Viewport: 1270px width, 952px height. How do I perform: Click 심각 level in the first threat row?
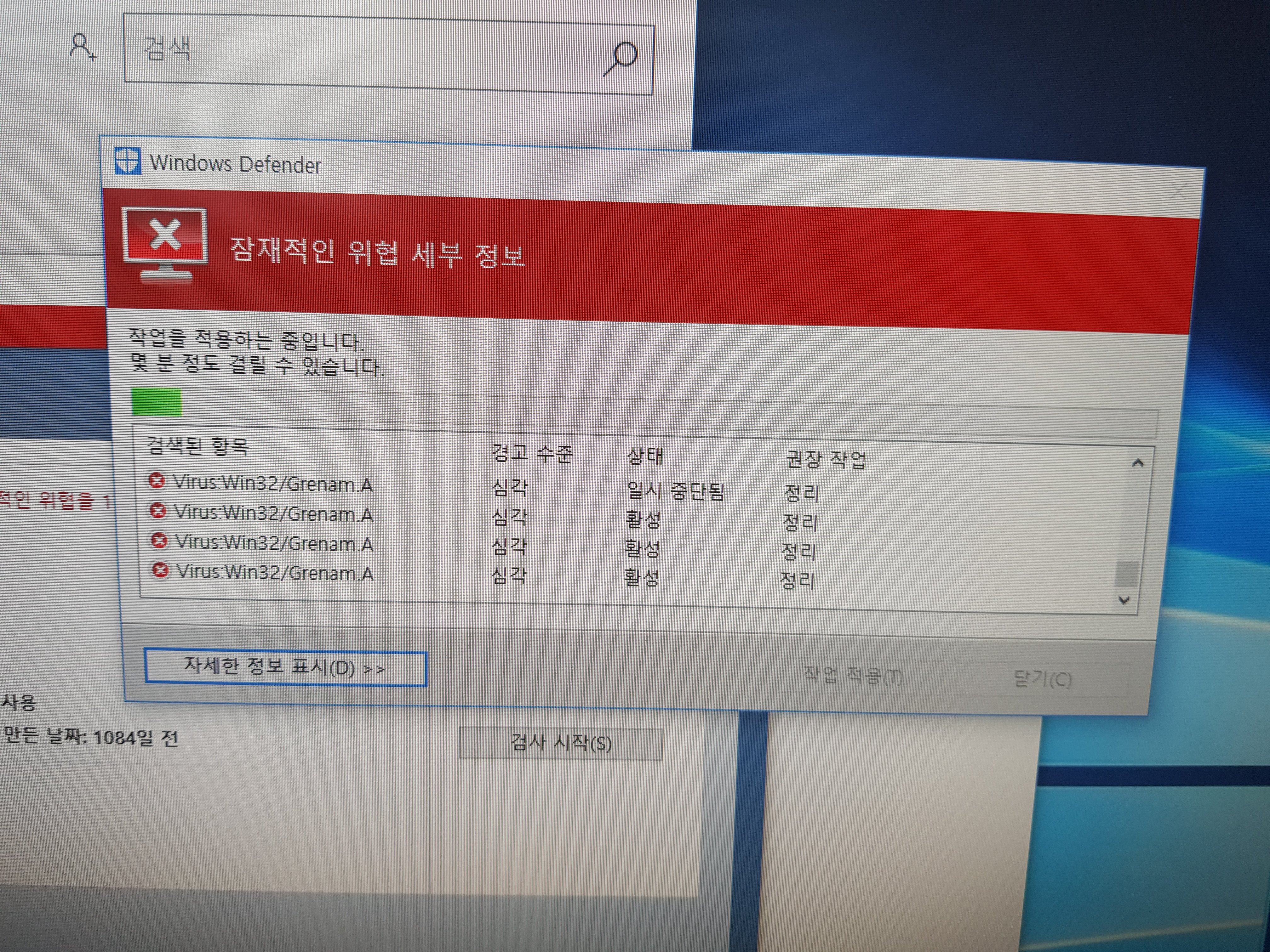pos(510,487)
